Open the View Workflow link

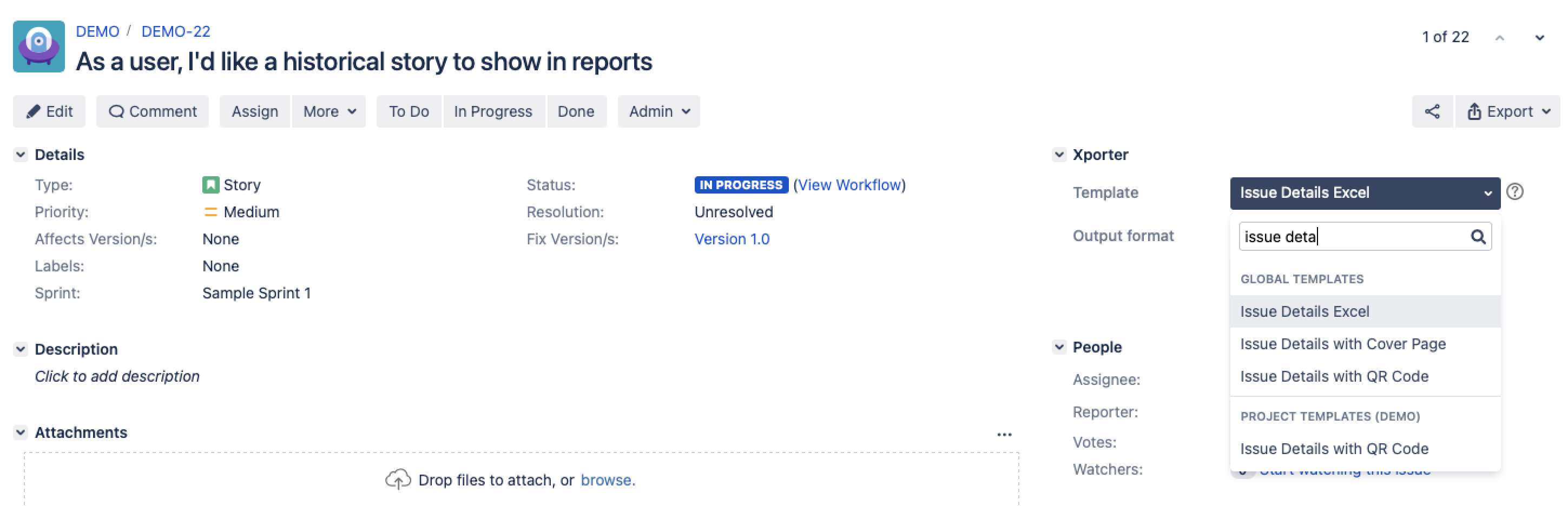click(848, 185)
